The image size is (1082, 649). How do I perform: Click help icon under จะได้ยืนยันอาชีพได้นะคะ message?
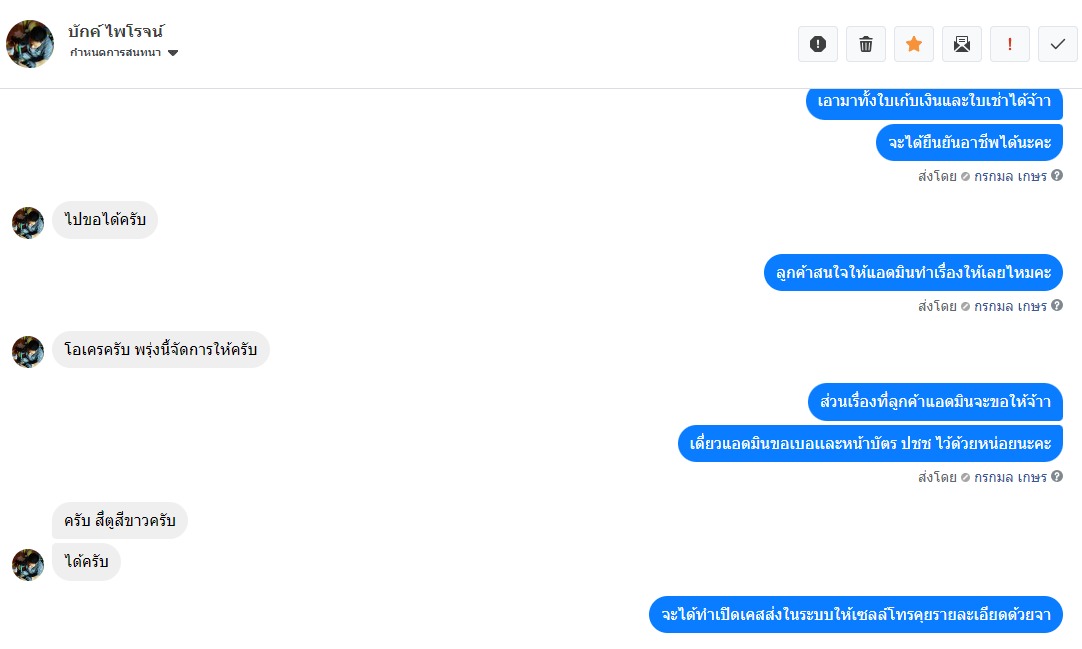click(x=1056, y=176)
